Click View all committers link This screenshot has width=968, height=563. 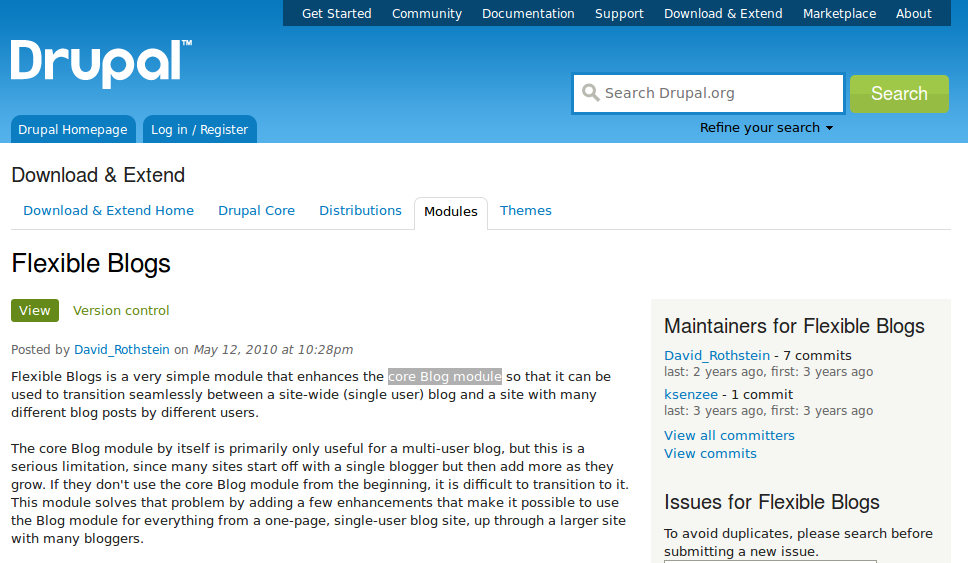pos(729,435)
